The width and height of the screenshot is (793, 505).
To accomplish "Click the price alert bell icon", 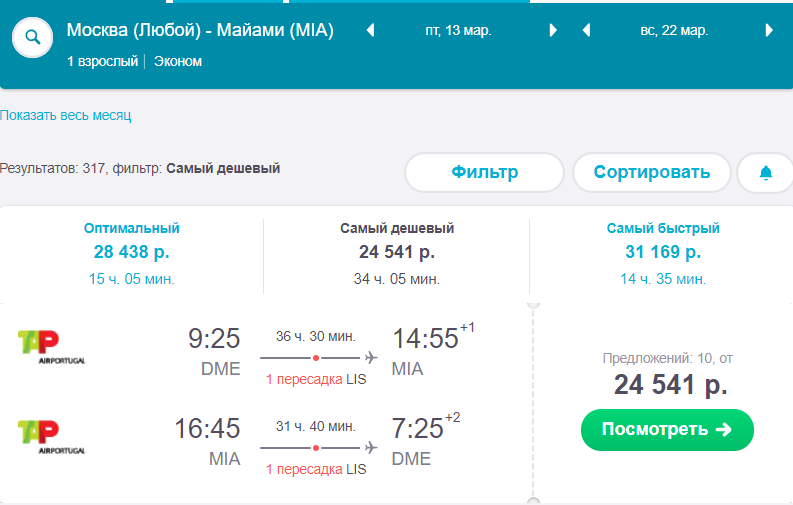I will pos(766,173).
